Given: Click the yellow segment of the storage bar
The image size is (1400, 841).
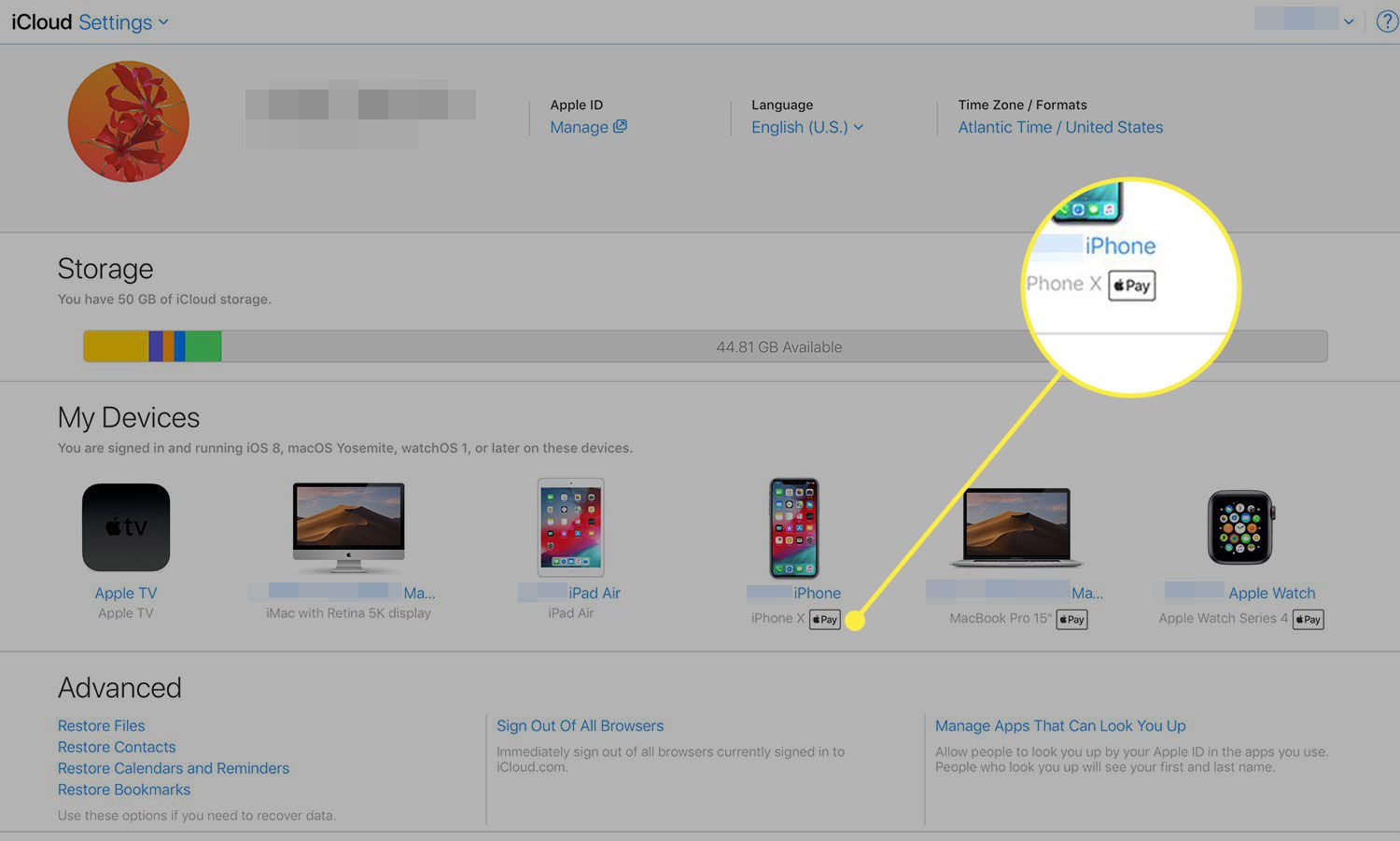Looking at the screenshot, I should click(116, 346).
